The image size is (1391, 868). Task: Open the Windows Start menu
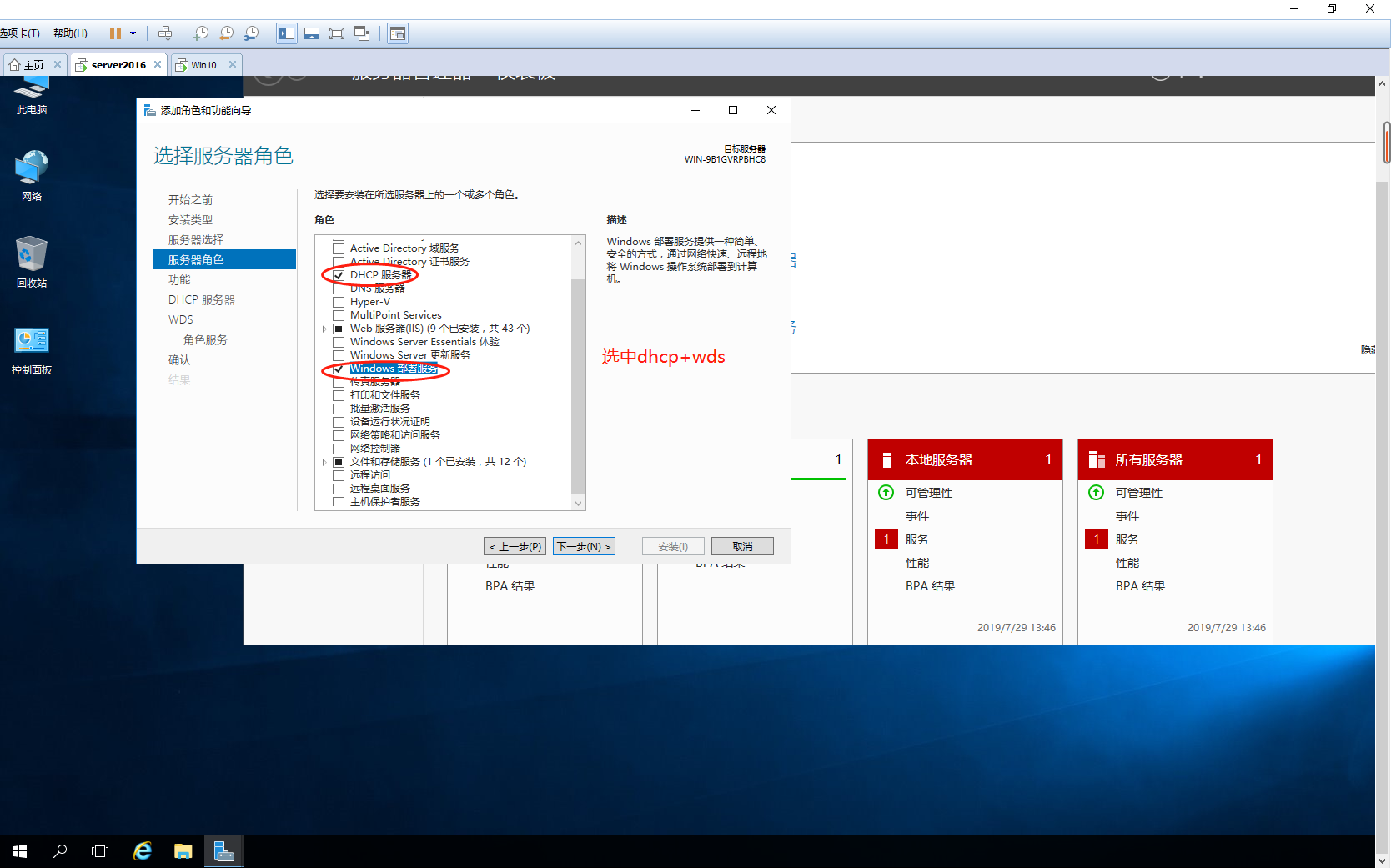tap(20, 851)
